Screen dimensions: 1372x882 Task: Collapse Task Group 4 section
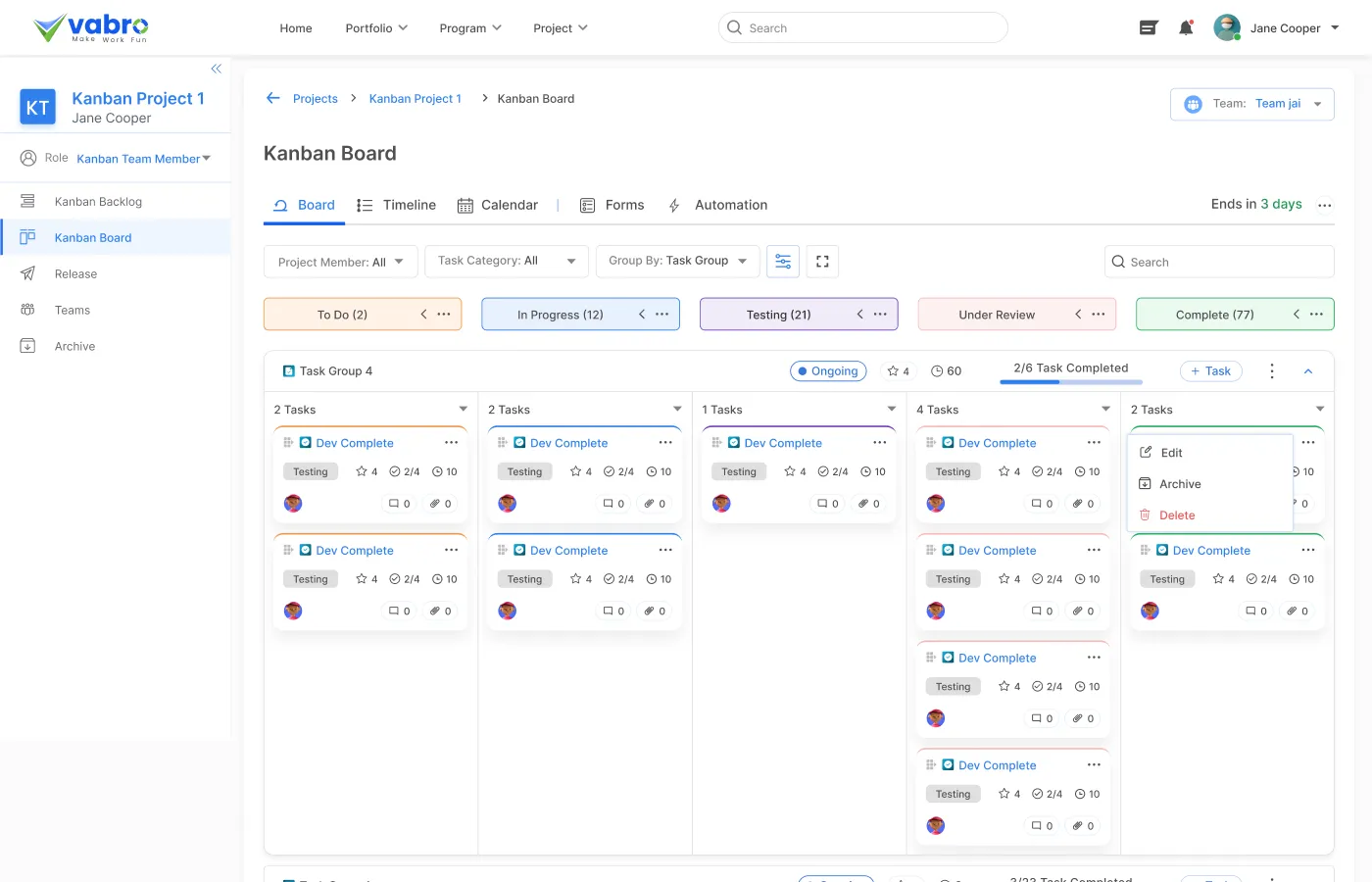(x=1307, y=371)
